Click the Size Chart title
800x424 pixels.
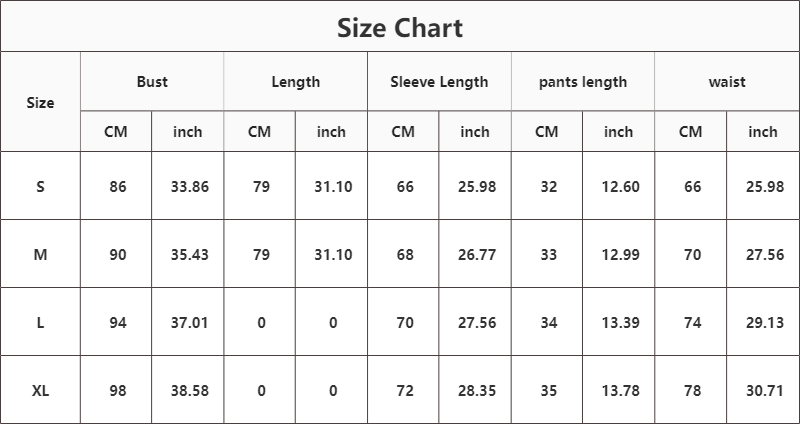point(400,27)
